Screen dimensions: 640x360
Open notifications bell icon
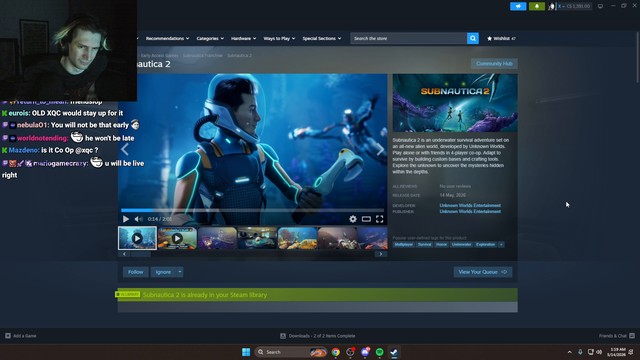[x=537, y=6]
